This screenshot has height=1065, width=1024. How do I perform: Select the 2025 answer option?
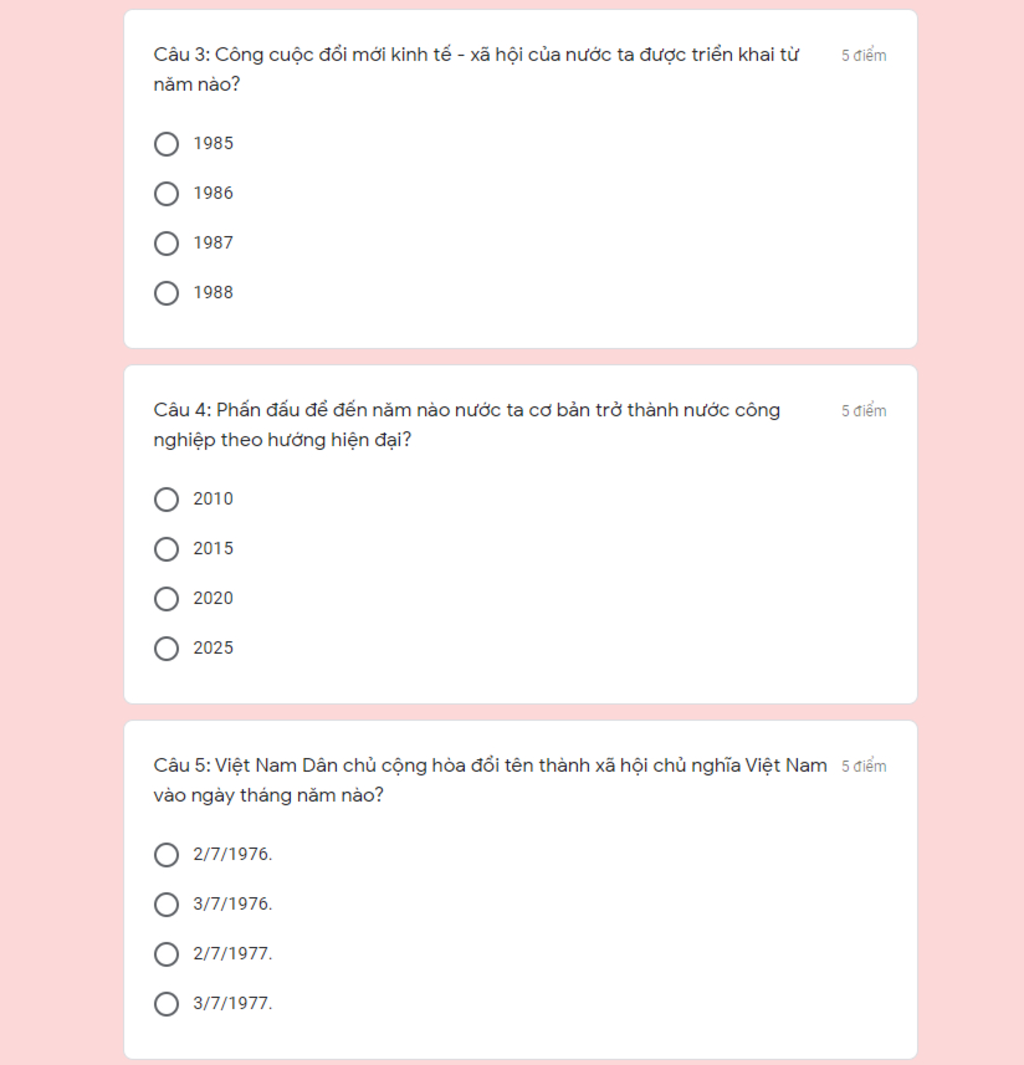coord(166,649)
